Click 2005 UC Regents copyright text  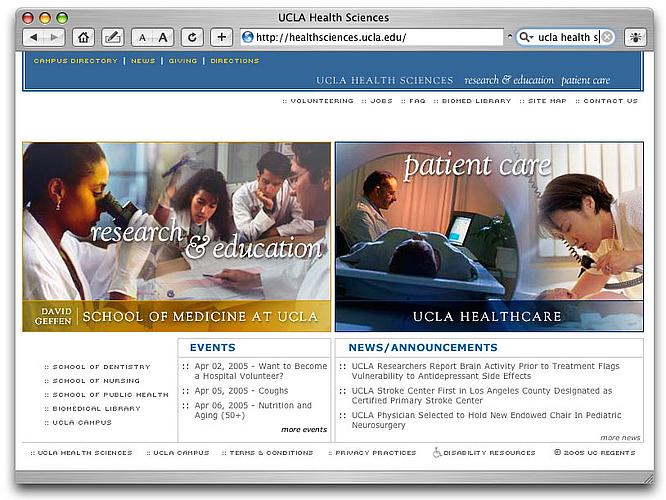[595, 453]
